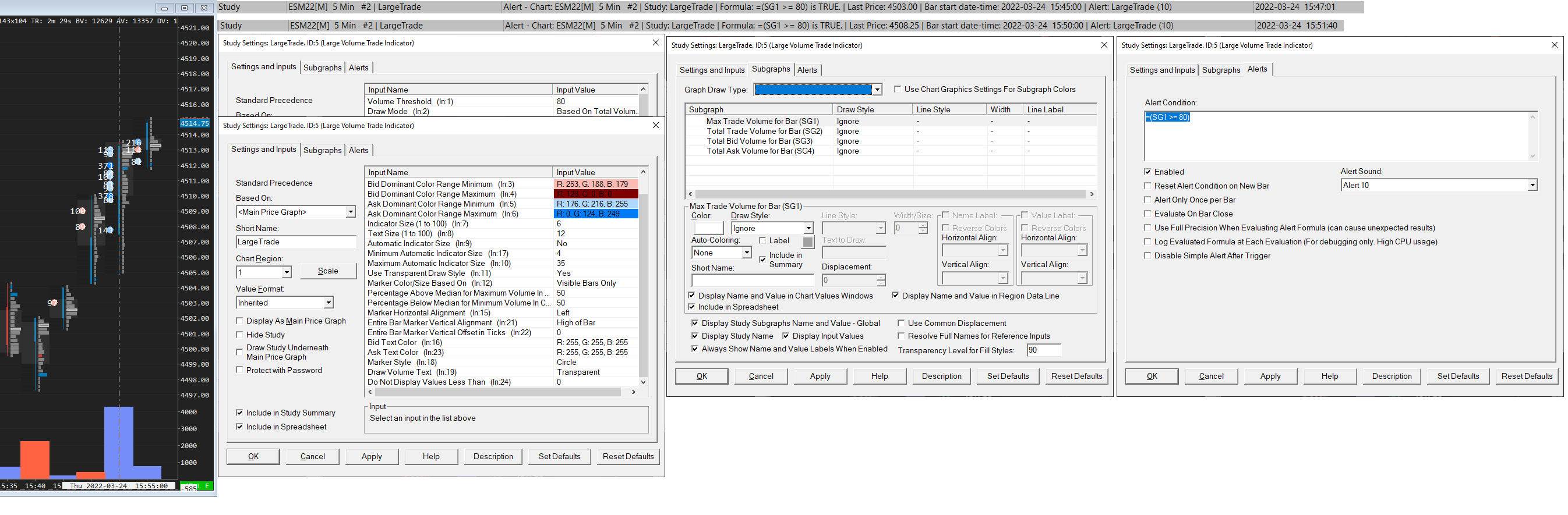Close the Alerts tab study settings dialog
The image size is (1568, 515).
click(1554, 45)
